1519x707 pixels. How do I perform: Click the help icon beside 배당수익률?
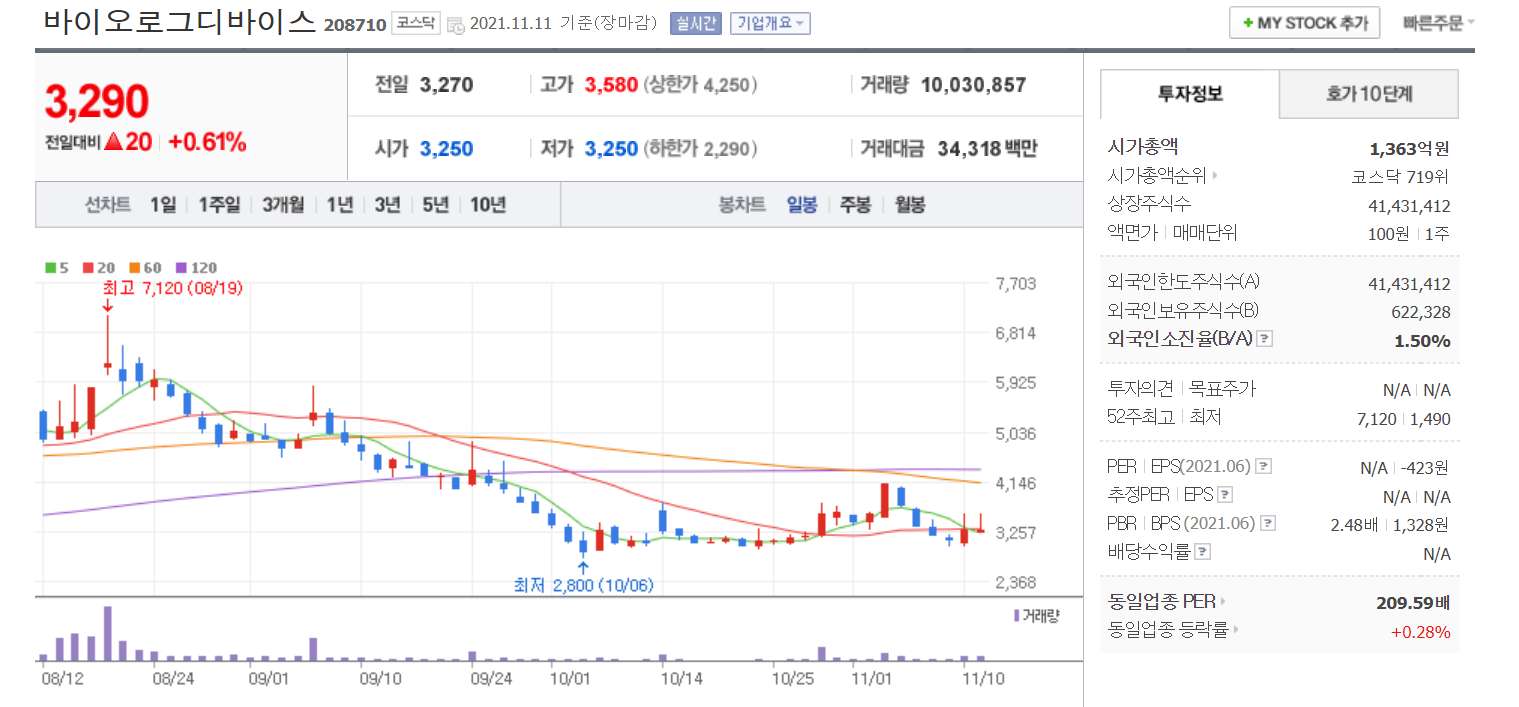[x=1203, y=551]
